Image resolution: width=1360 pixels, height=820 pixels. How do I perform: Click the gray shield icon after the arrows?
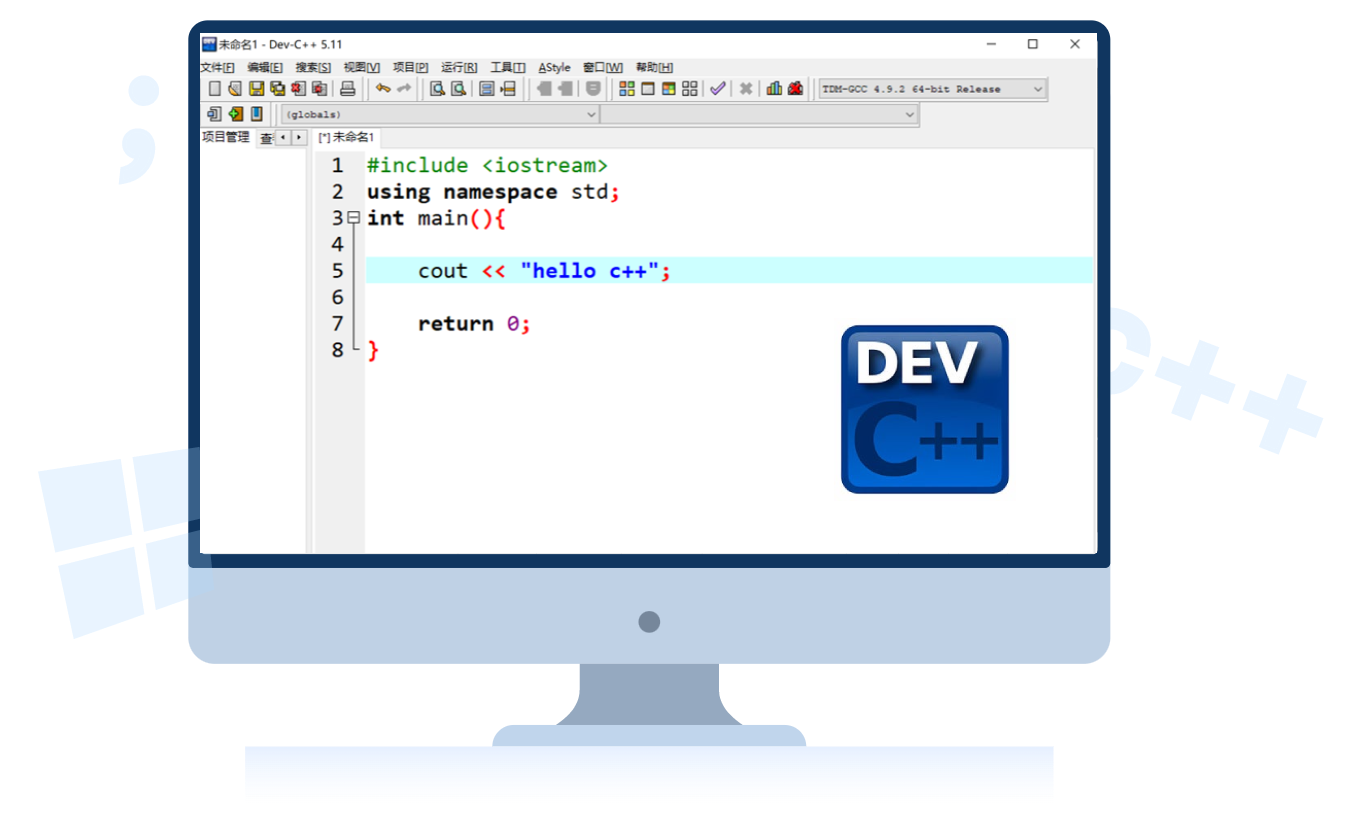[593, 89]
